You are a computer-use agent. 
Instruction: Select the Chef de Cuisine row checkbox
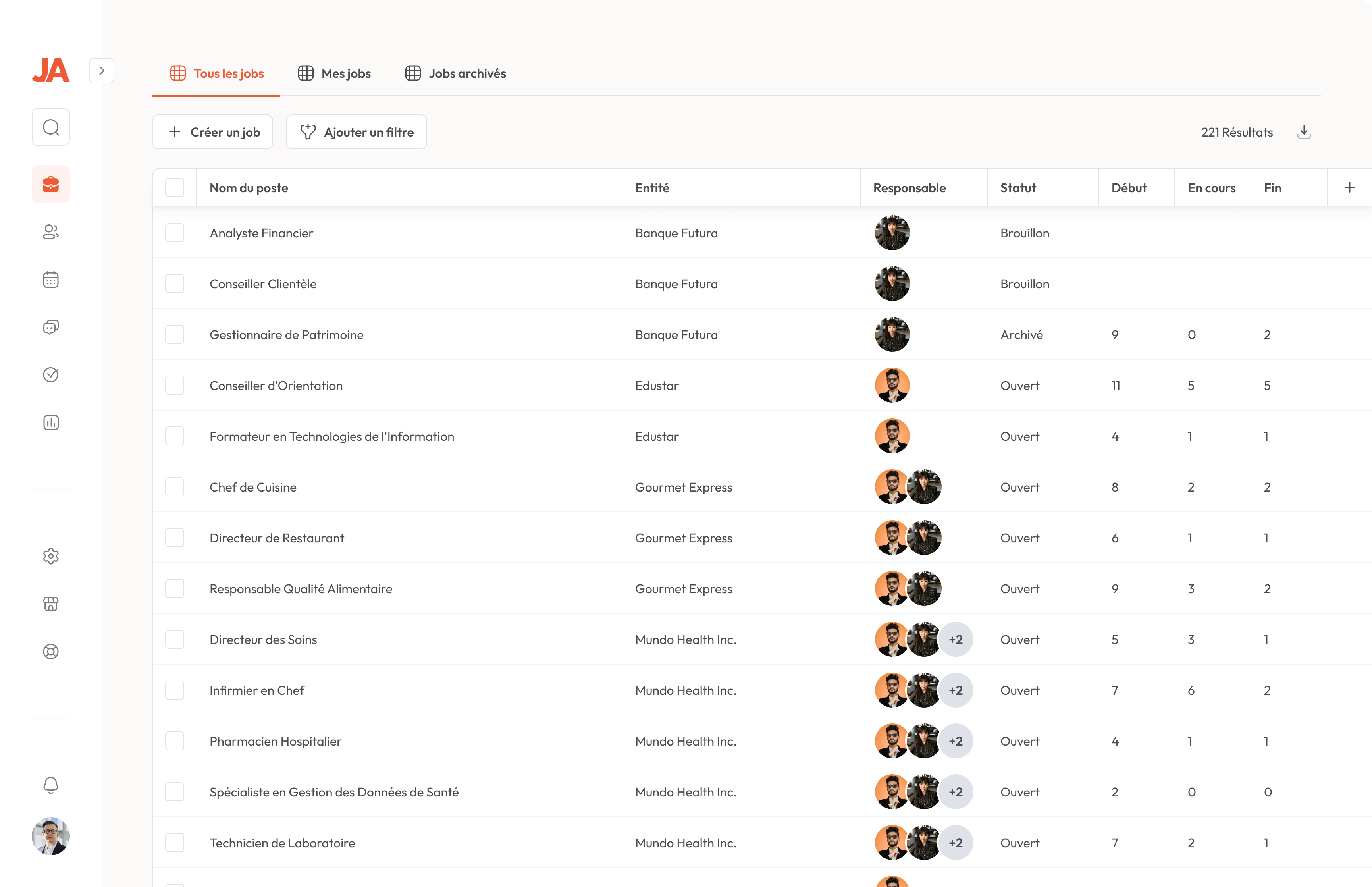pos(174,487)
